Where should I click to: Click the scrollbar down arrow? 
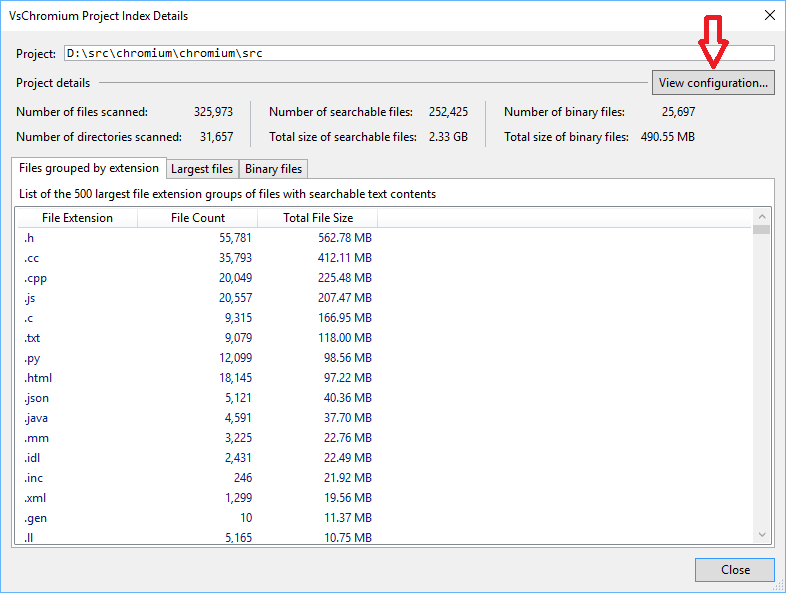[762, 535]
